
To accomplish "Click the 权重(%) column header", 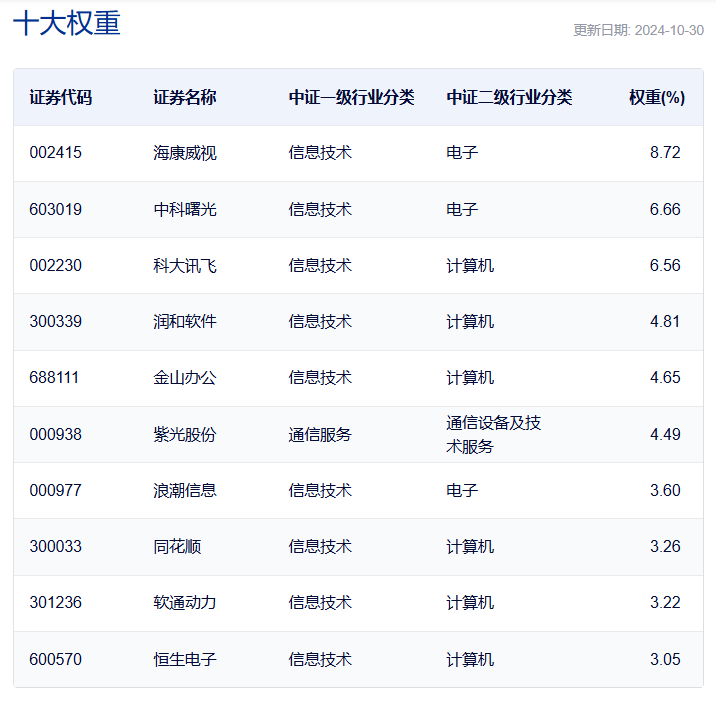I will [657, 97].
